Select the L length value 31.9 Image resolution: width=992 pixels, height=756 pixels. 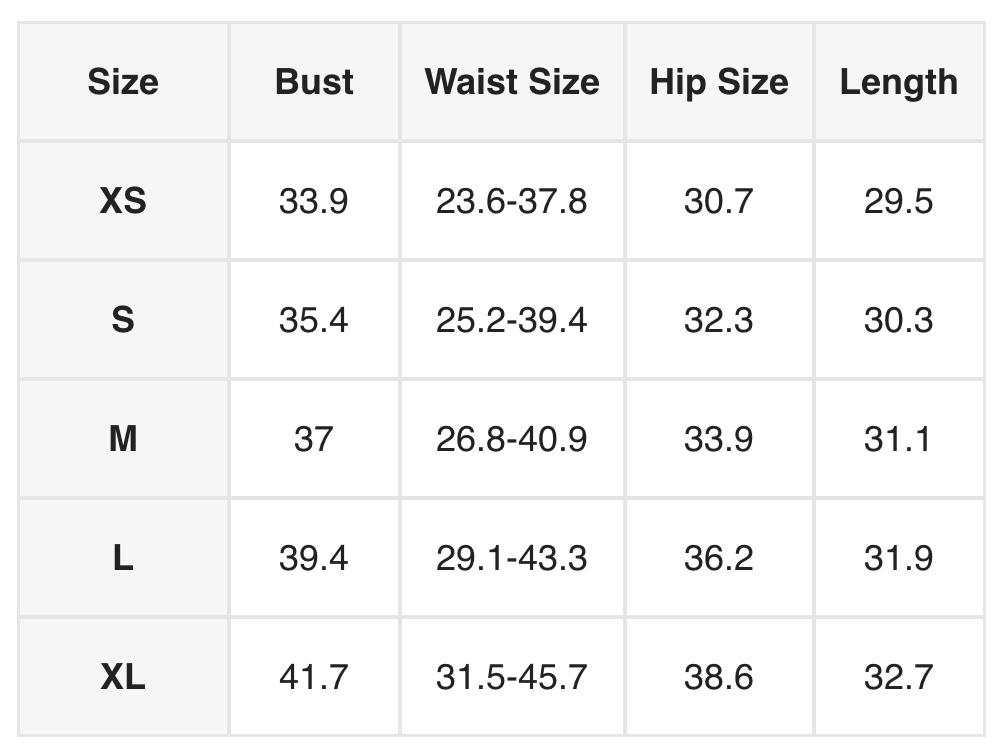[898, 558]
